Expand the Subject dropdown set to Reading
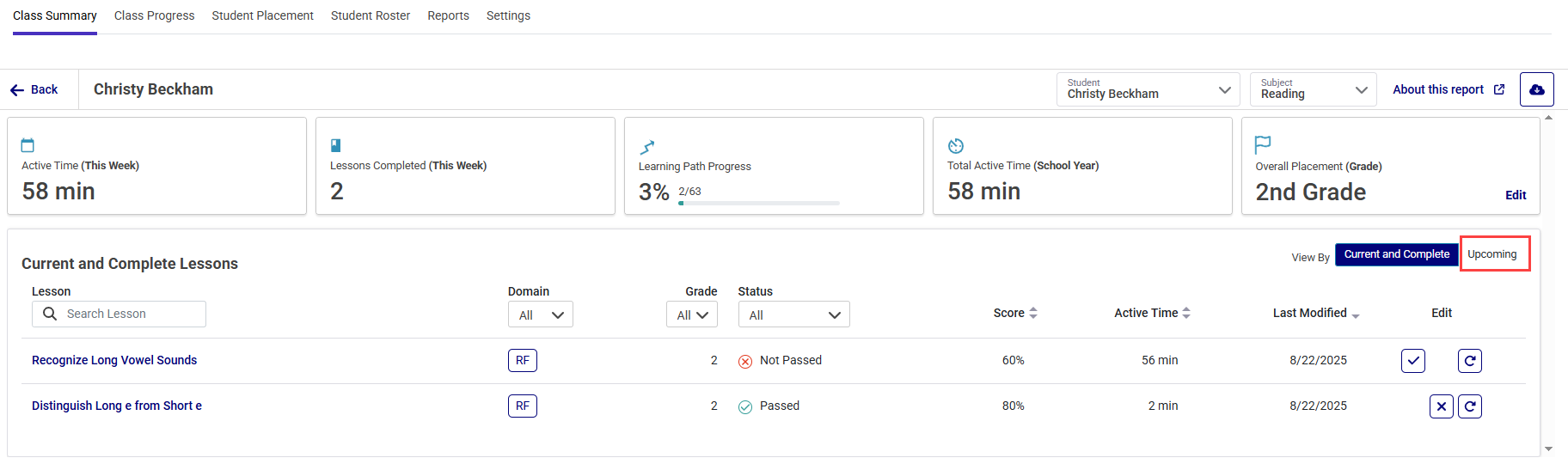The image size is (1568, 464). coord(1313,89)
